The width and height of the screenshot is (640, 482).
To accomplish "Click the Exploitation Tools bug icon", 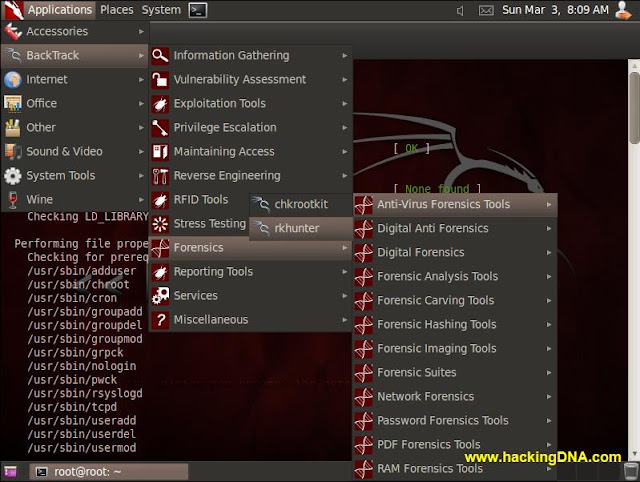I will (160, 104).
